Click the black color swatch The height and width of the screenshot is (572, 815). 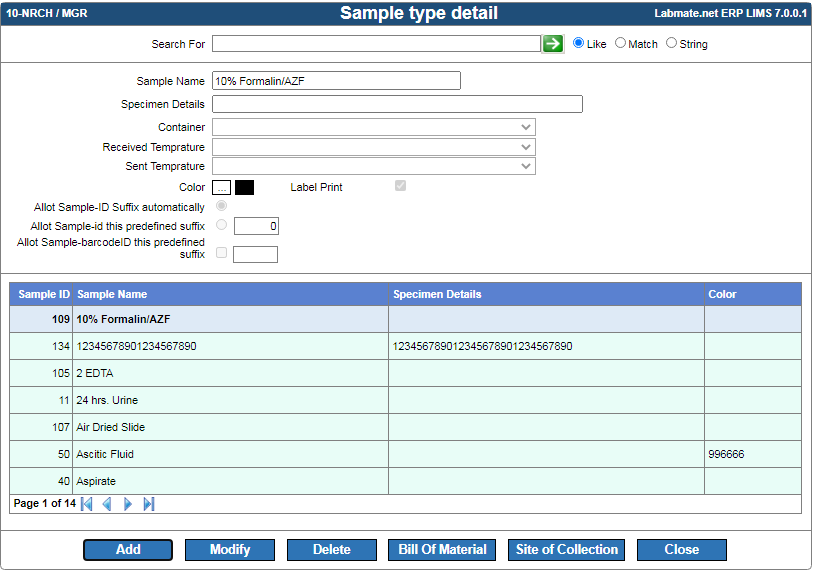244,188
